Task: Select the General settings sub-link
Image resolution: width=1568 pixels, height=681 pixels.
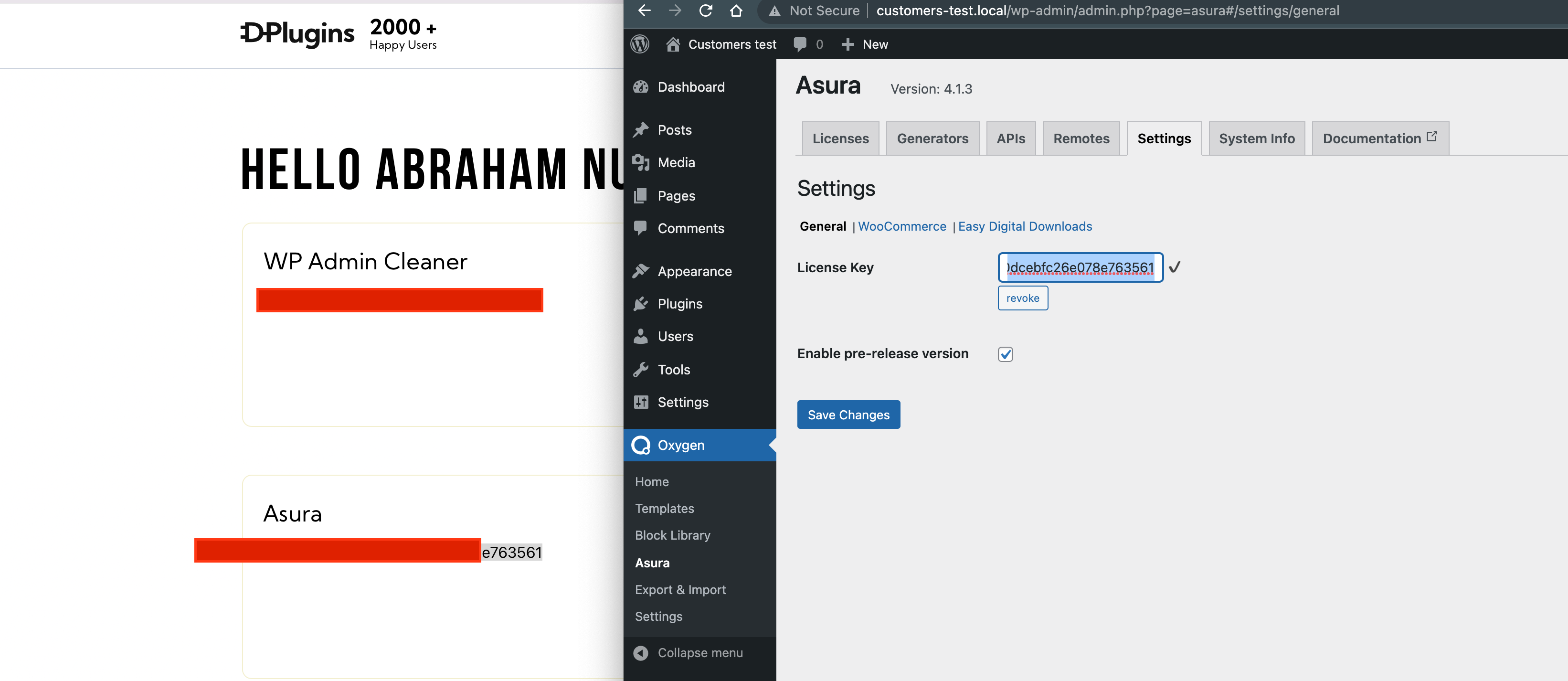Action: point(823,226)
